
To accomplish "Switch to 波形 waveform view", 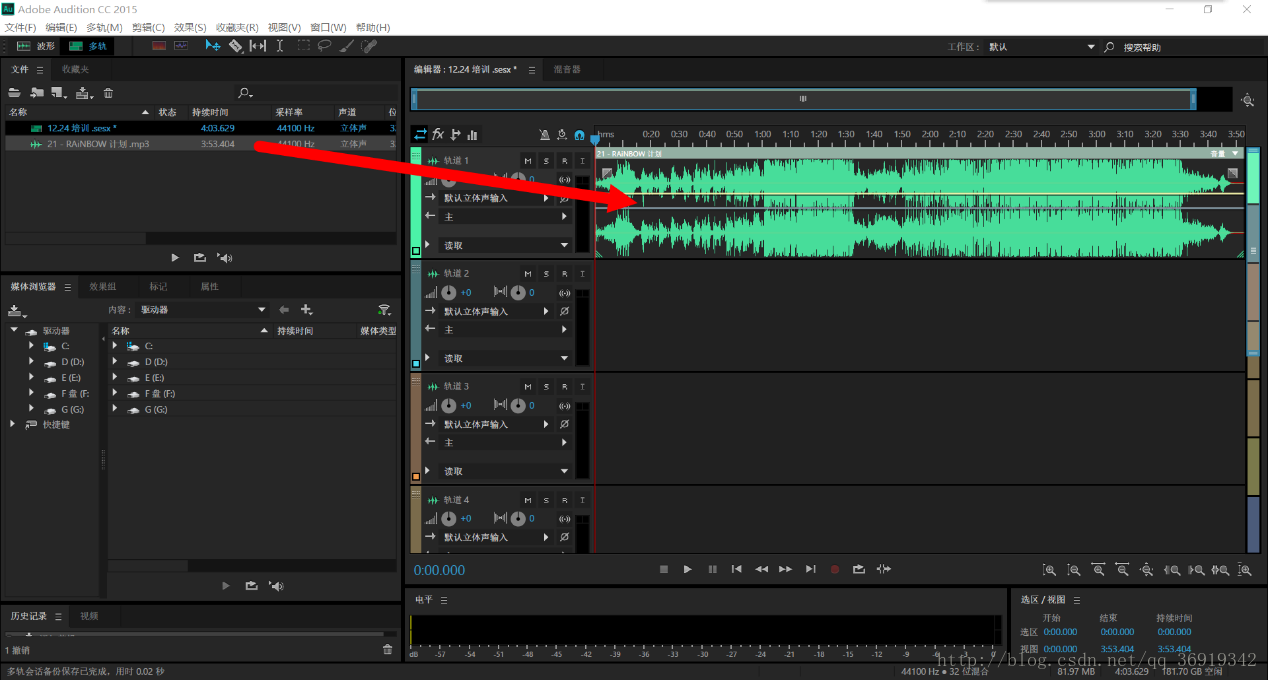I will (36, 46).
